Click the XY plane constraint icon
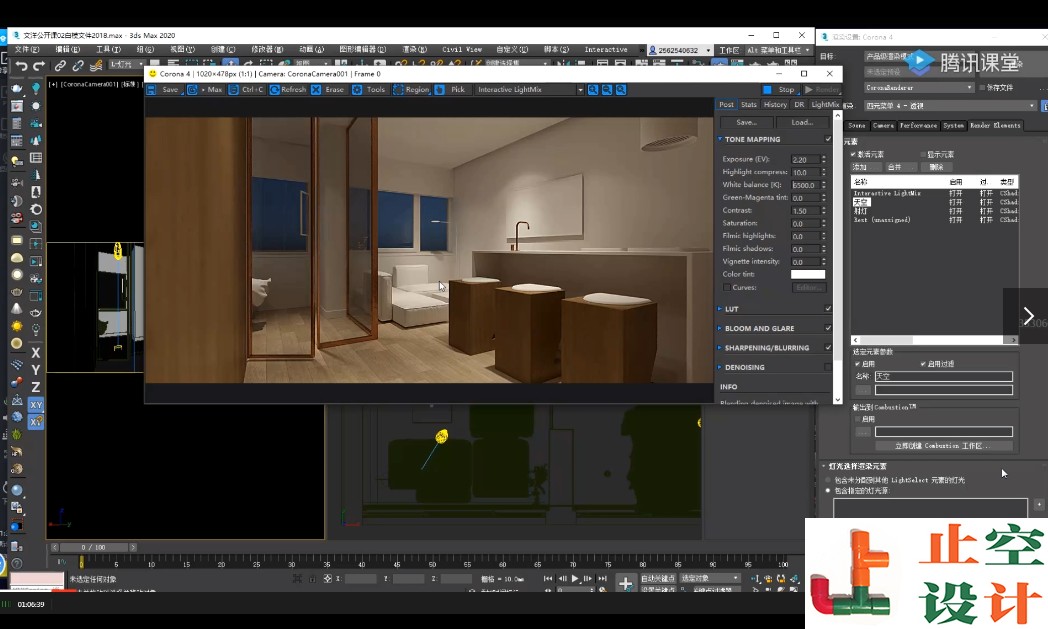 coord(36,404)
